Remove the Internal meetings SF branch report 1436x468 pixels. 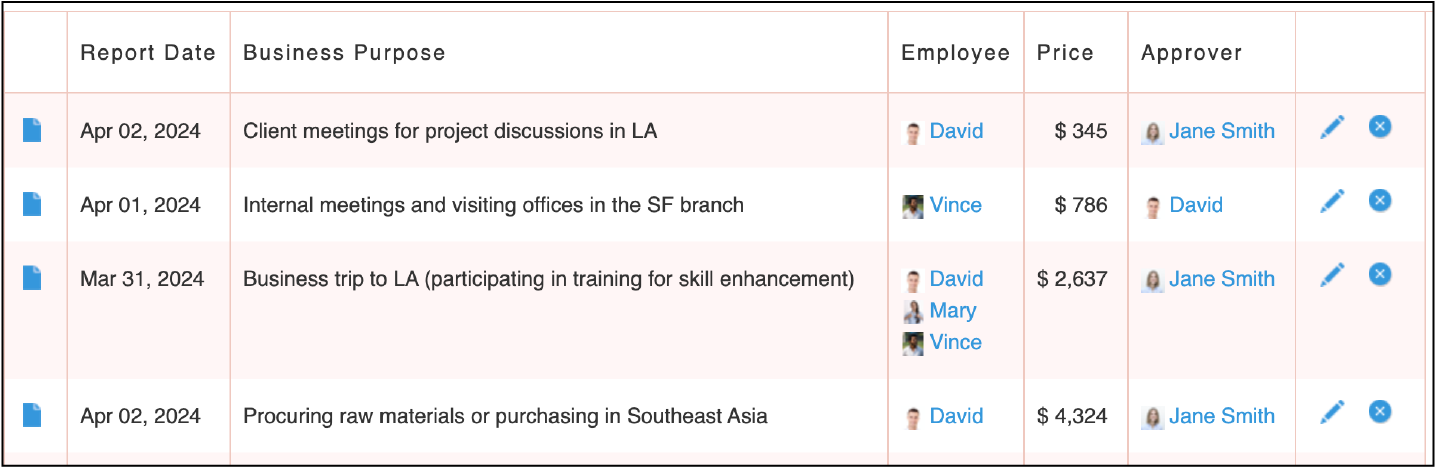click(x=1380, y=201)
